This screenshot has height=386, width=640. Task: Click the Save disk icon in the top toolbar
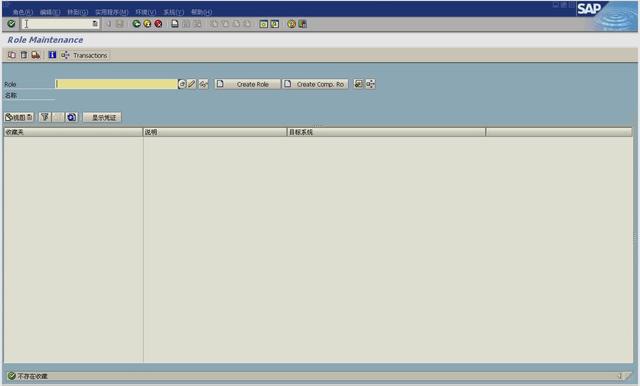pyautogui.click(x=120, y=24)
